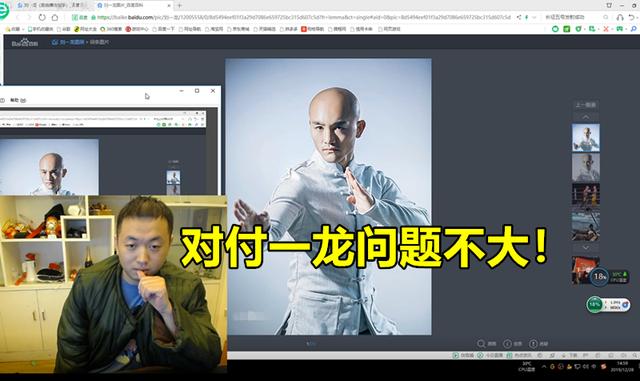
Task: Click the taskbar clock showing 14:59
Action: pyautogui.click(x=622, y=366)
